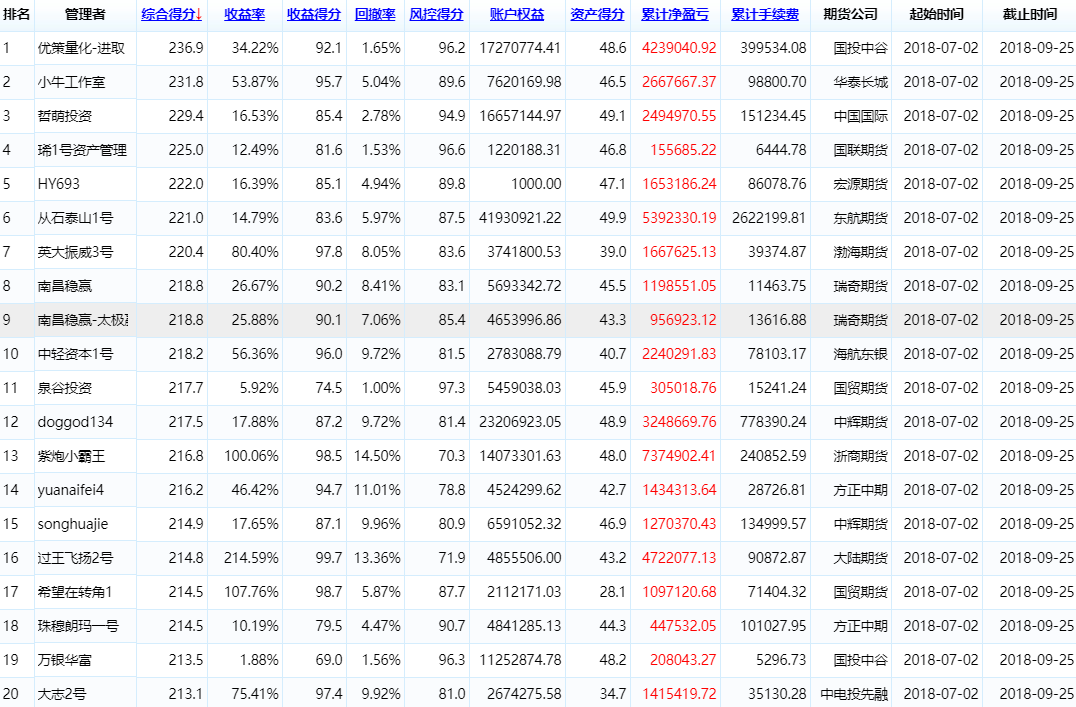Select manager doggod134
Screen dimensions: 1076x707
(x=75, y=422)
